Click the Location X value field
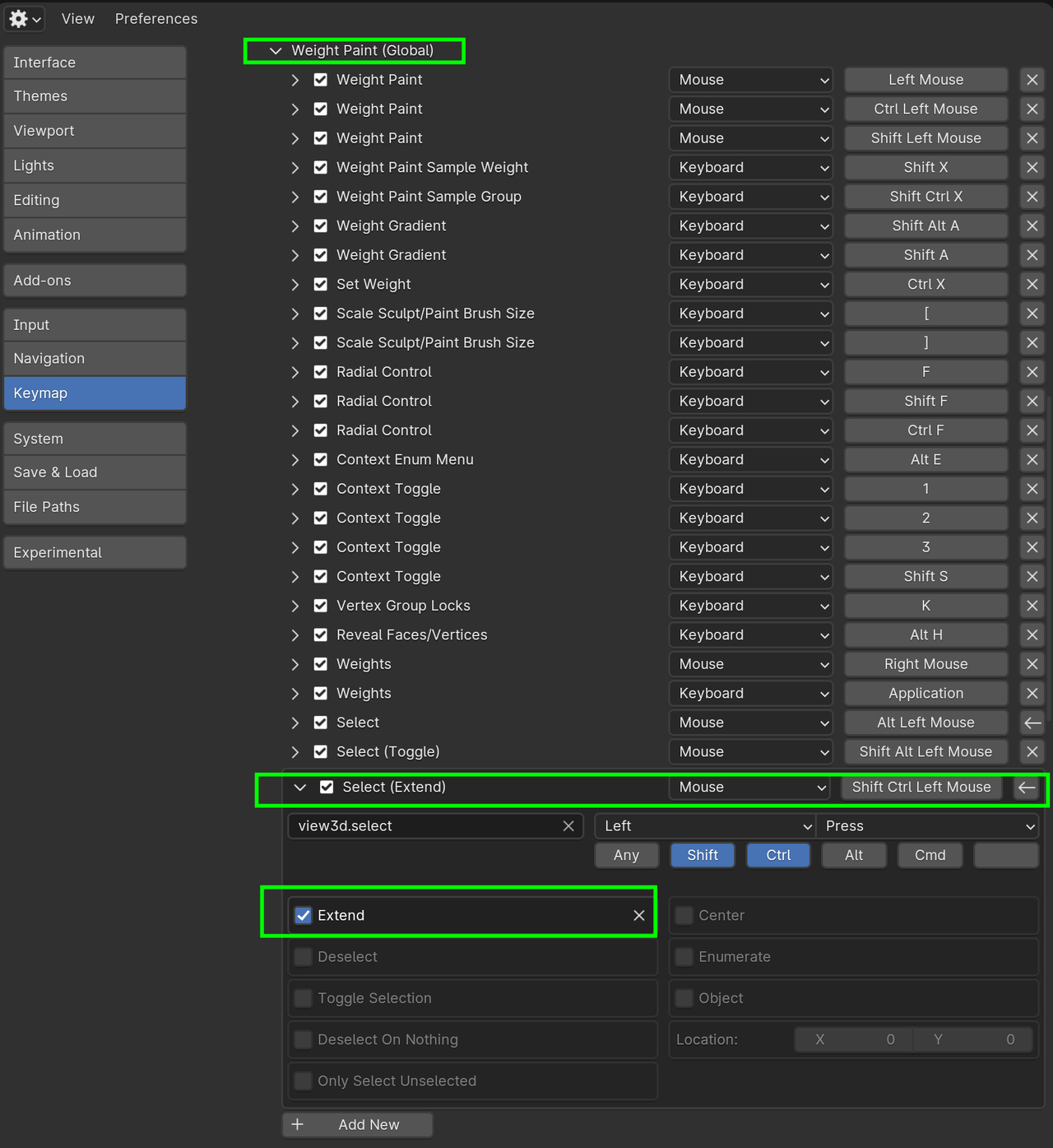This screenshot has height=1148, width=1053. (x=854, y=1039)
